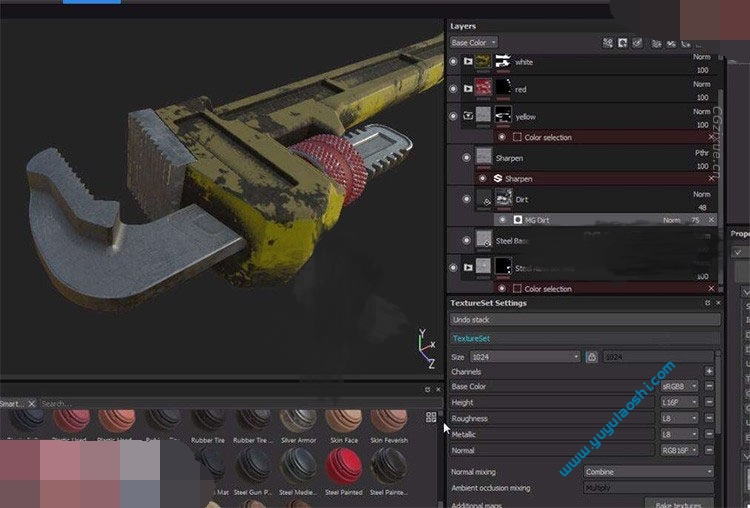Open the Ambient occlusion mixing dropdown
The image size is (750, 508).
click(x=648, y=488)
